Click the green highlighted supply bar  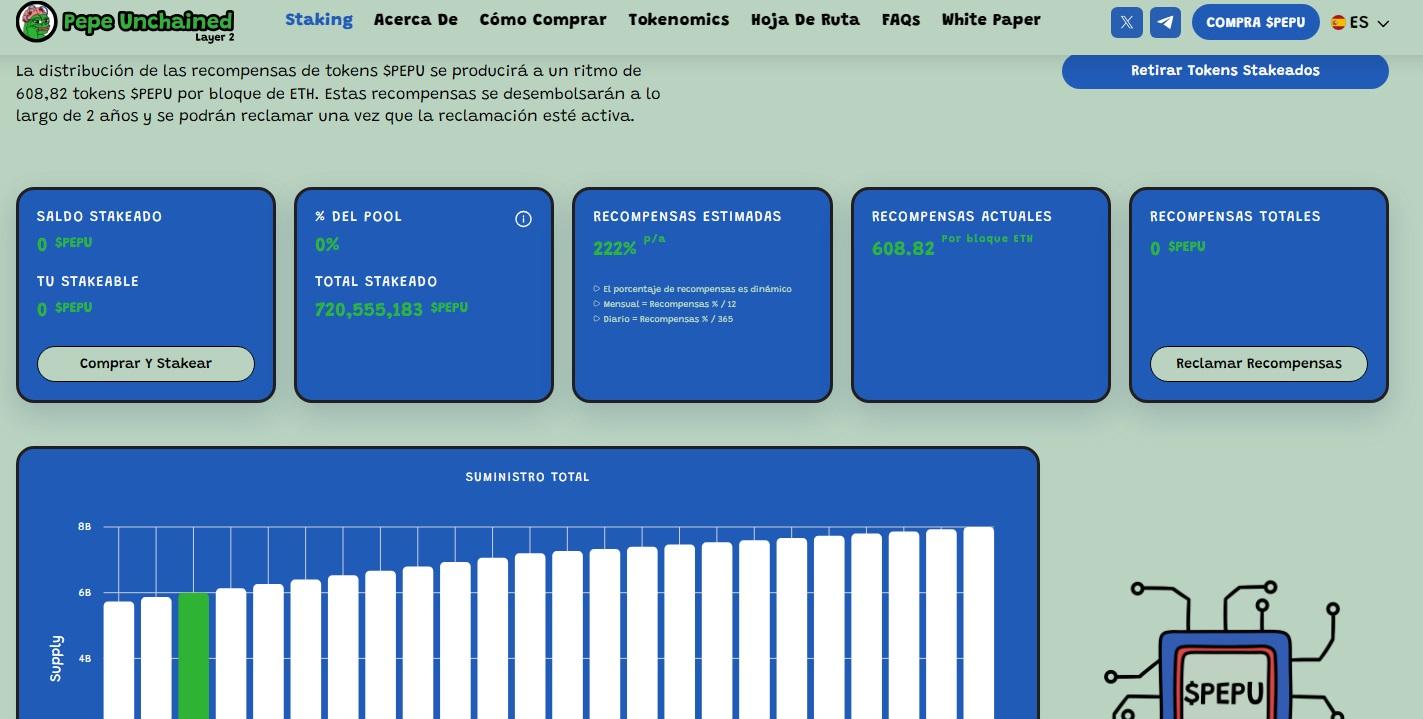tap(193, 656)
